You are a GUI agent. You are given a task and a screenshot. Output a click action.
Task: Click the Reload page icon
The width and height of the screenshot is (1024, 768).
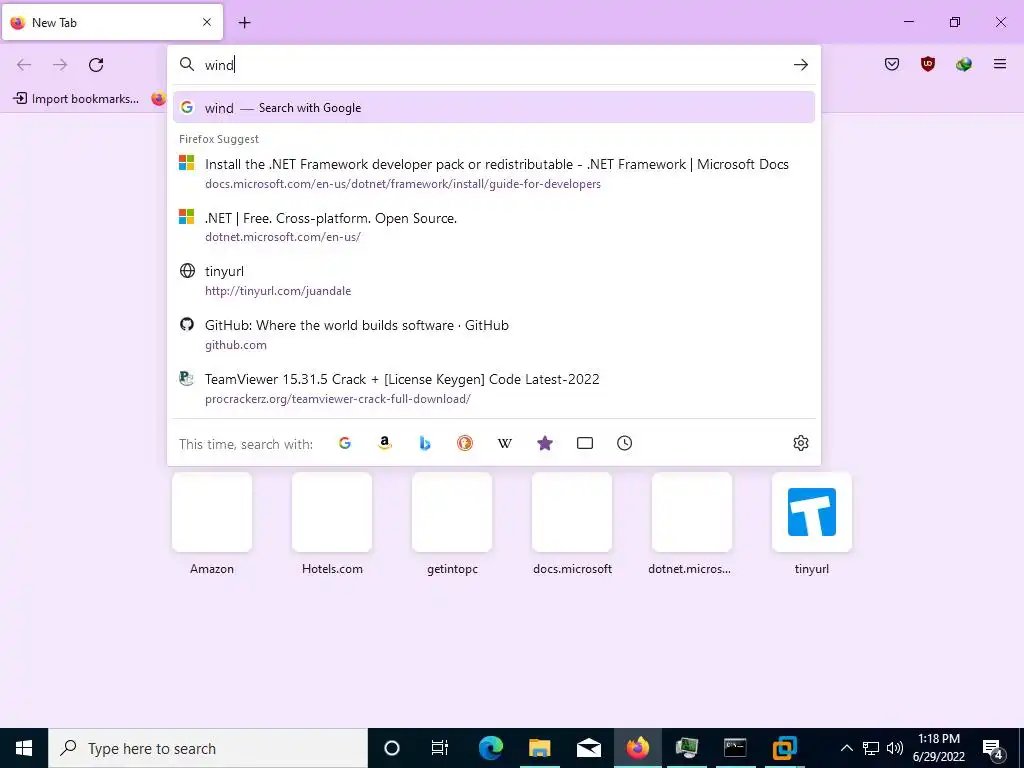(x=96, y=65)
